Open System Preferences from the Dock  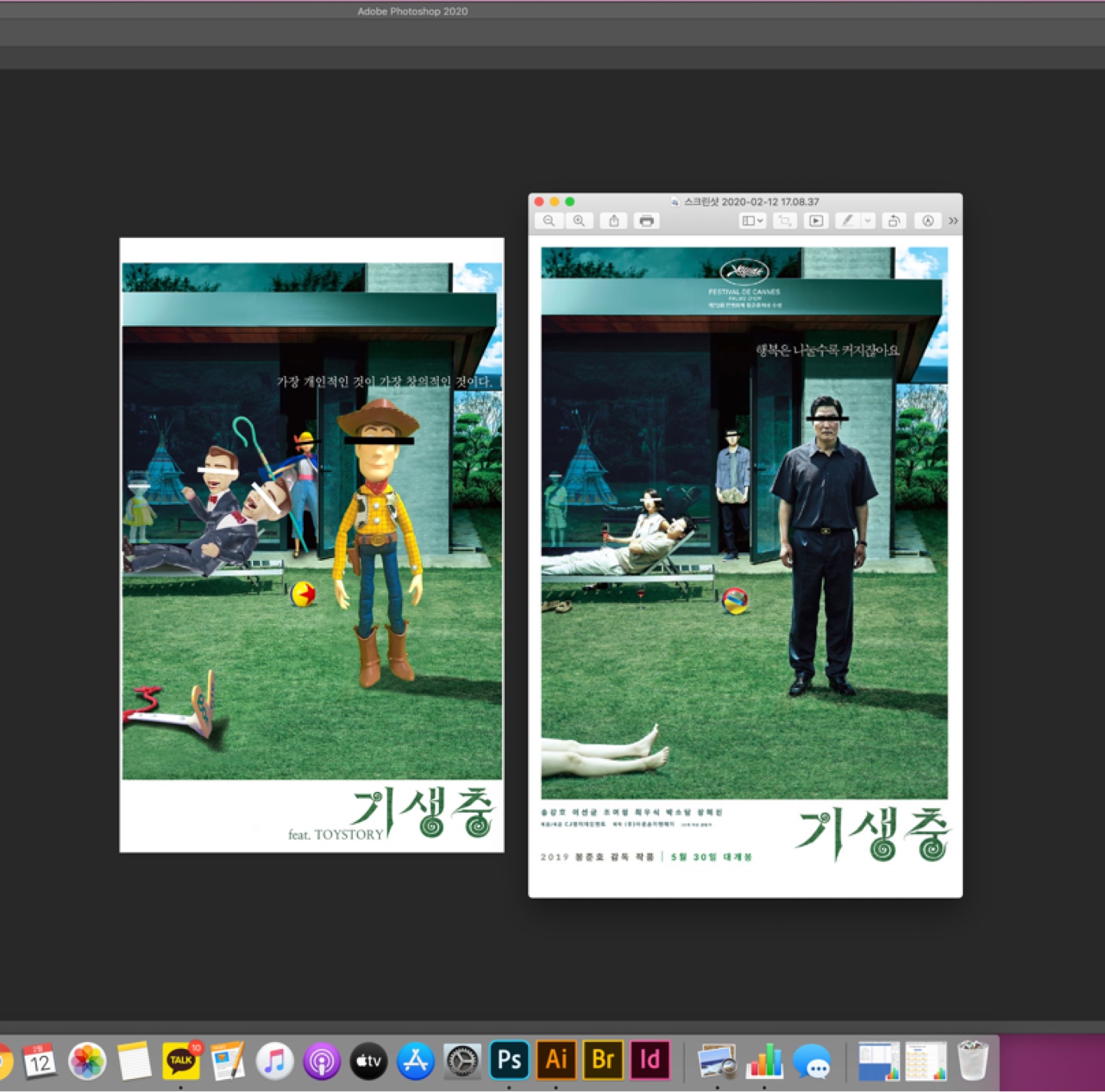coord(463,1061)
